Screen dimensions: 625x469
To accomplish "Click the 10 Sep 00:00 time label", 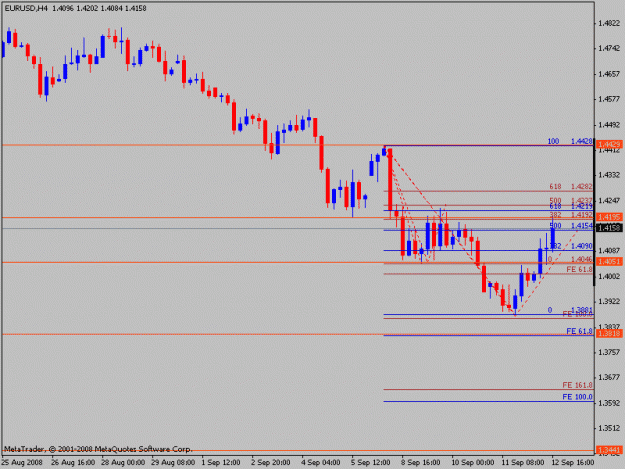I will point(473,462).
